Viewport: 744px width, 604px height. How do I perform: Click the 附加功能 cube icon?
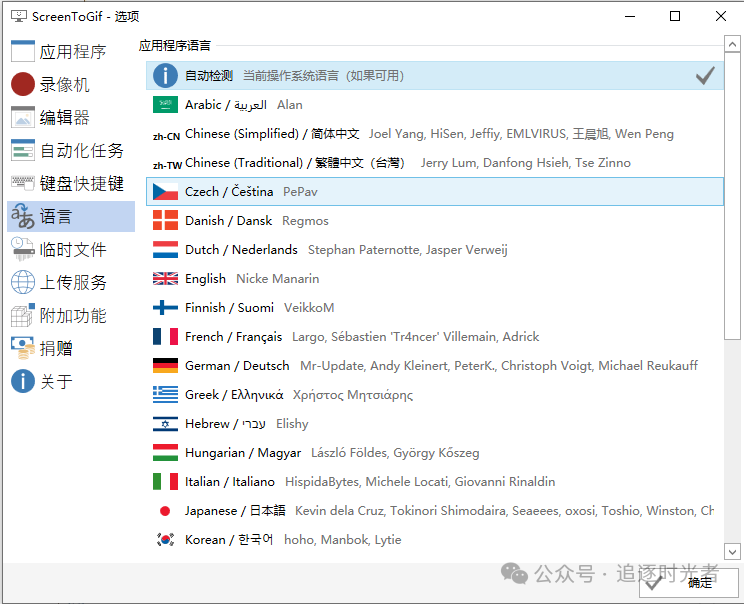coord(23,315)
